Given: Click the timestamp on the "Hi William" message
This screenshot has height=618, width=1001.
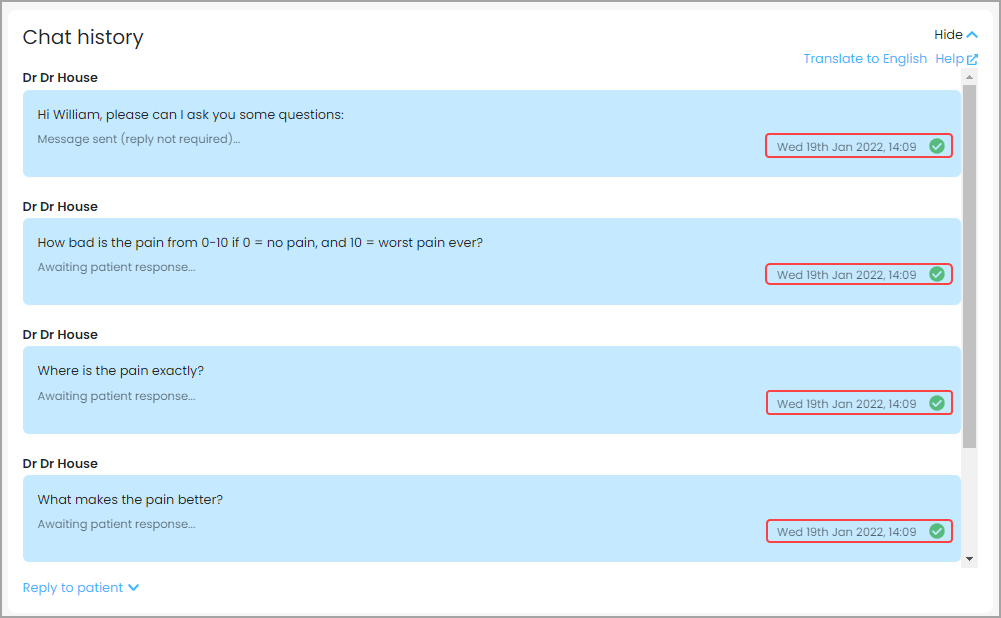Looking at the screenshot, I should click(x=846, y=147).
